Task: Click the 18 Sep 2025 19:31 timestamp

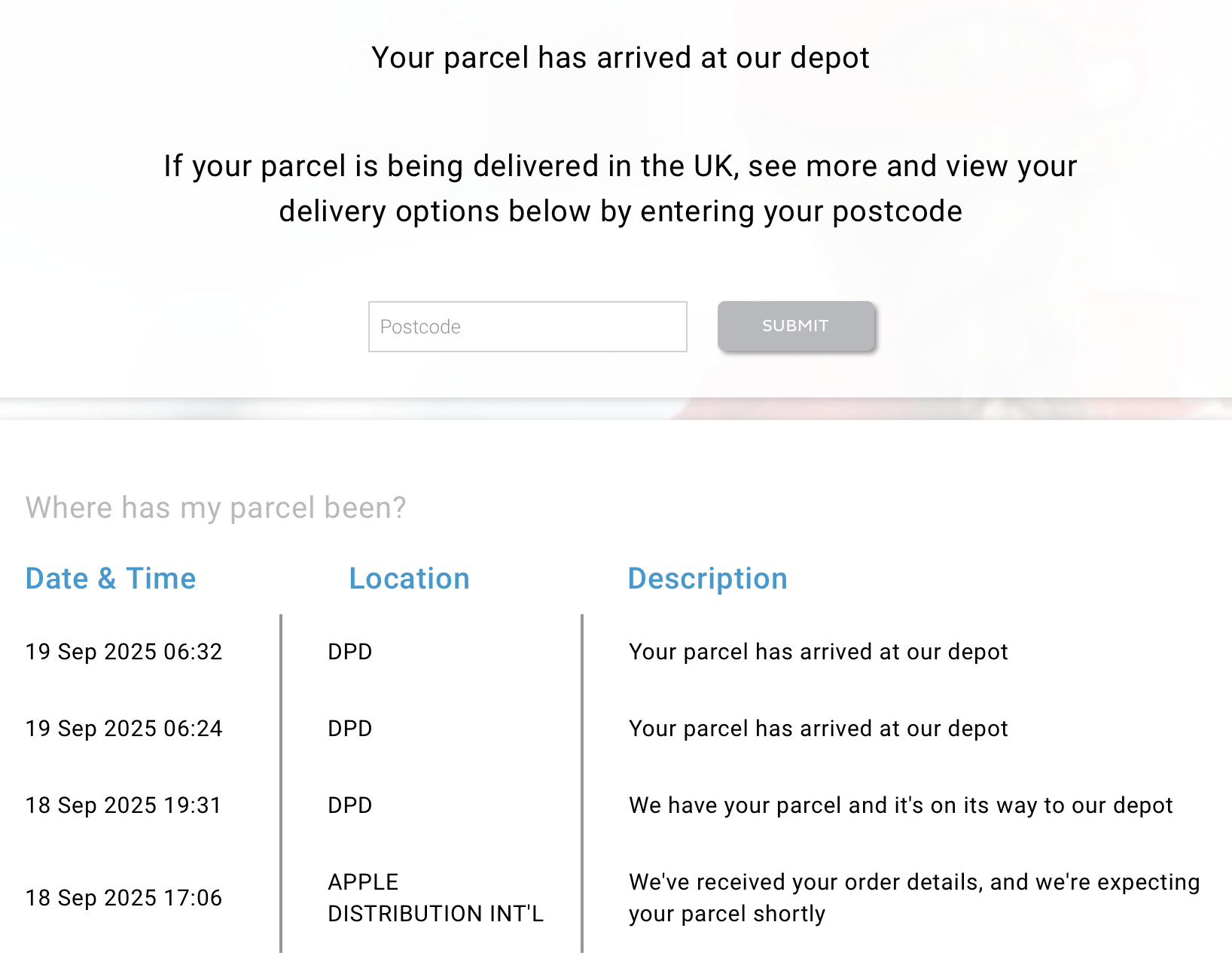Action: point(124,805)
